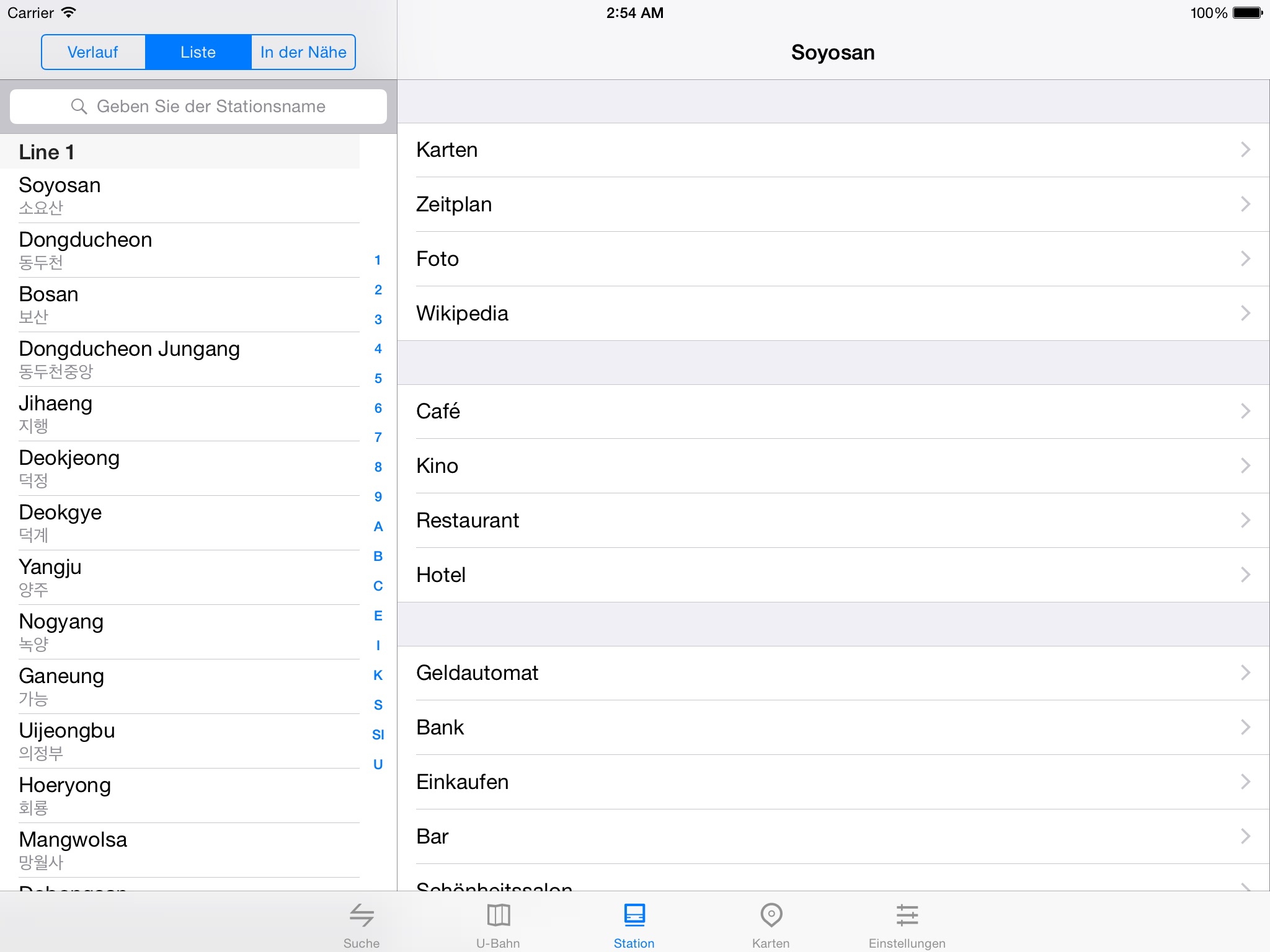Viewport: 1270px width, 952px height.
Task: Open the Suche tab icon
Action: click(x=362, y=915)
